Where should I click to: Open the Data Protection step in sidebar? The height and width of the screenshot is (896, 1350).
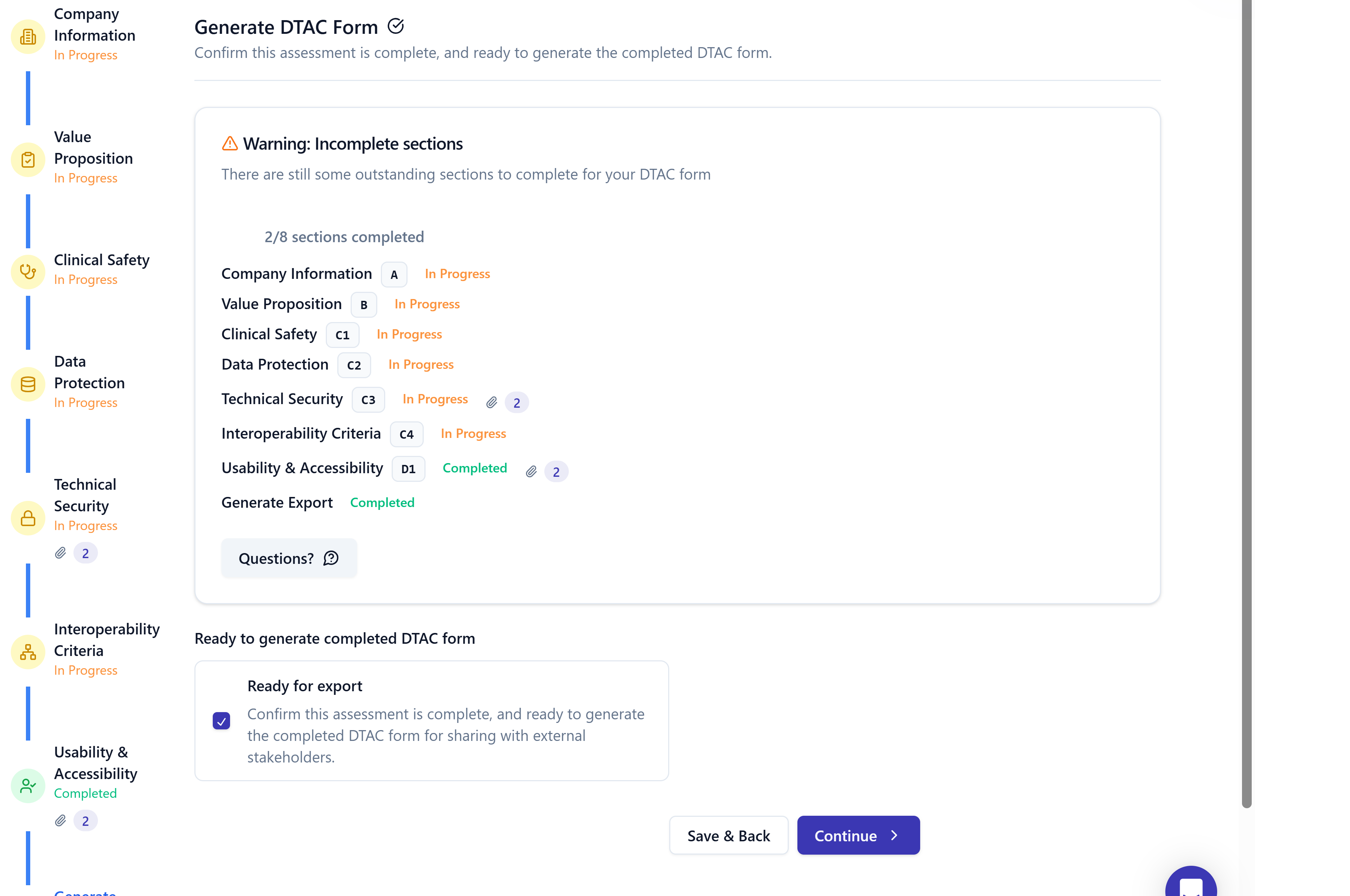point(89,382)
